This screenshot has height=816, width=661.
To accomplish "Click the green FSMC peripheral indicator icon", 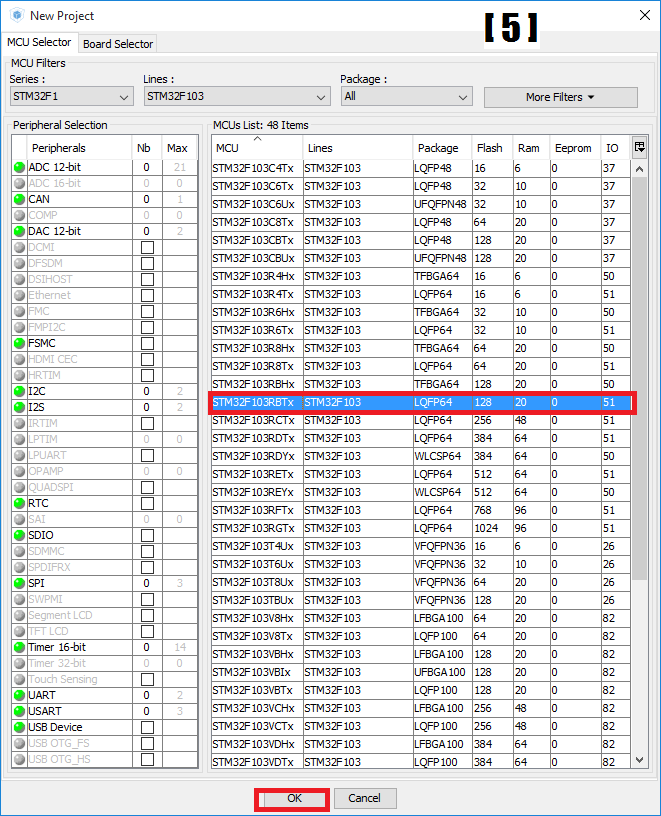I will pyautogui.click(x=19, y=344).
